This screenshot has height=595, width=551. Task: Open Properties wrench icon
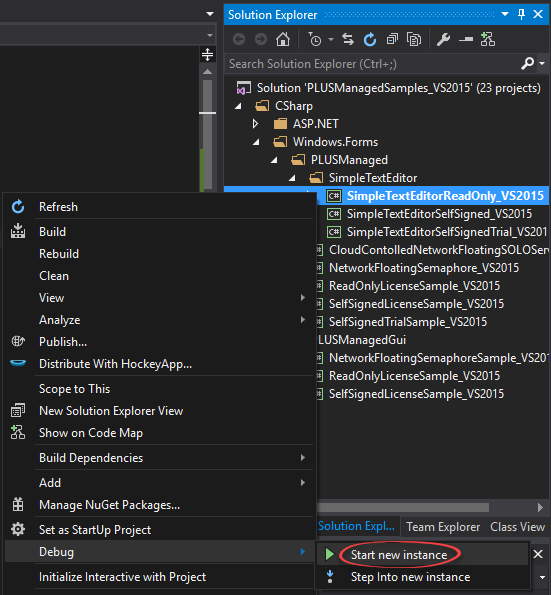pyautogui.click(x=443, y=39)
